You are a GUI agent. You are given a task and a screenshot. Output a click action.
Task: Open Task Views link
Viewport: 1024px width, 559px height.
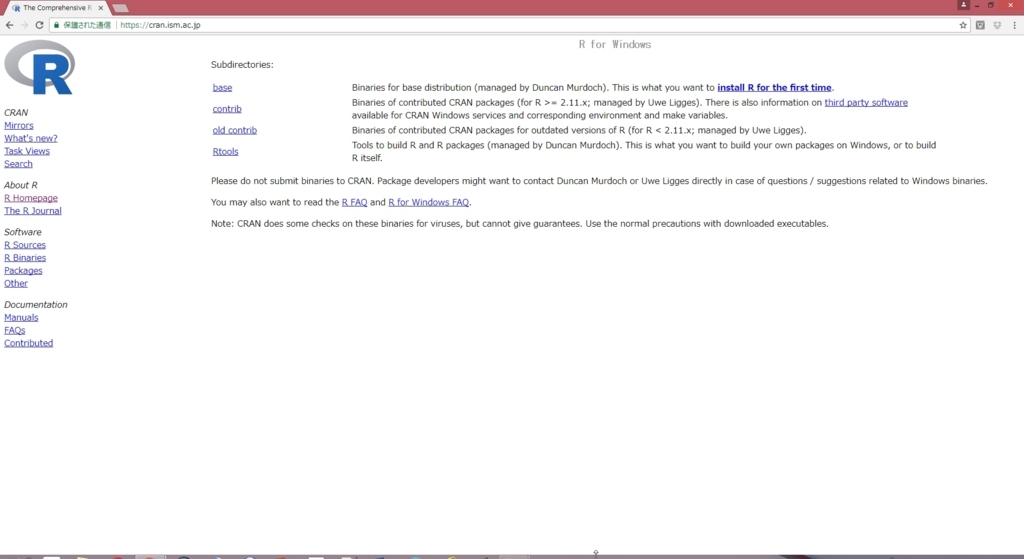[x=27, y=151]
